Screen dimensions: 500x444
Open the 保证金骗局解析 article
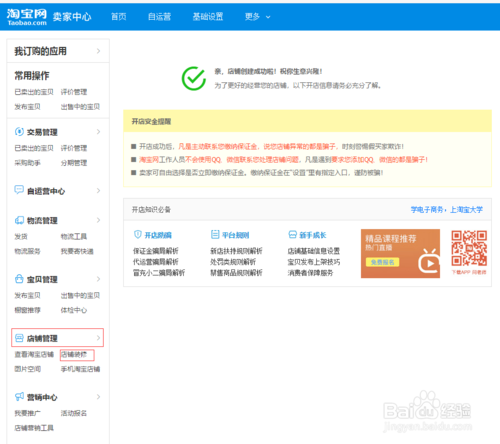(x=156, y=251)
